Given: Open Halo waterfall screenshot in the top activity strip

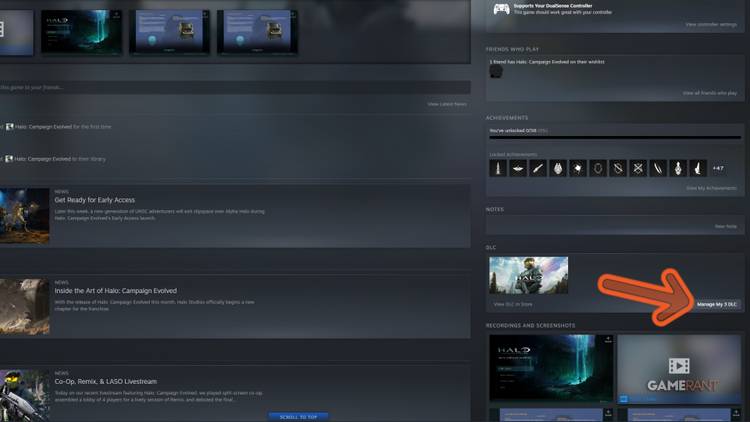Looking at the screenshot, I should (x=81, y=32).
